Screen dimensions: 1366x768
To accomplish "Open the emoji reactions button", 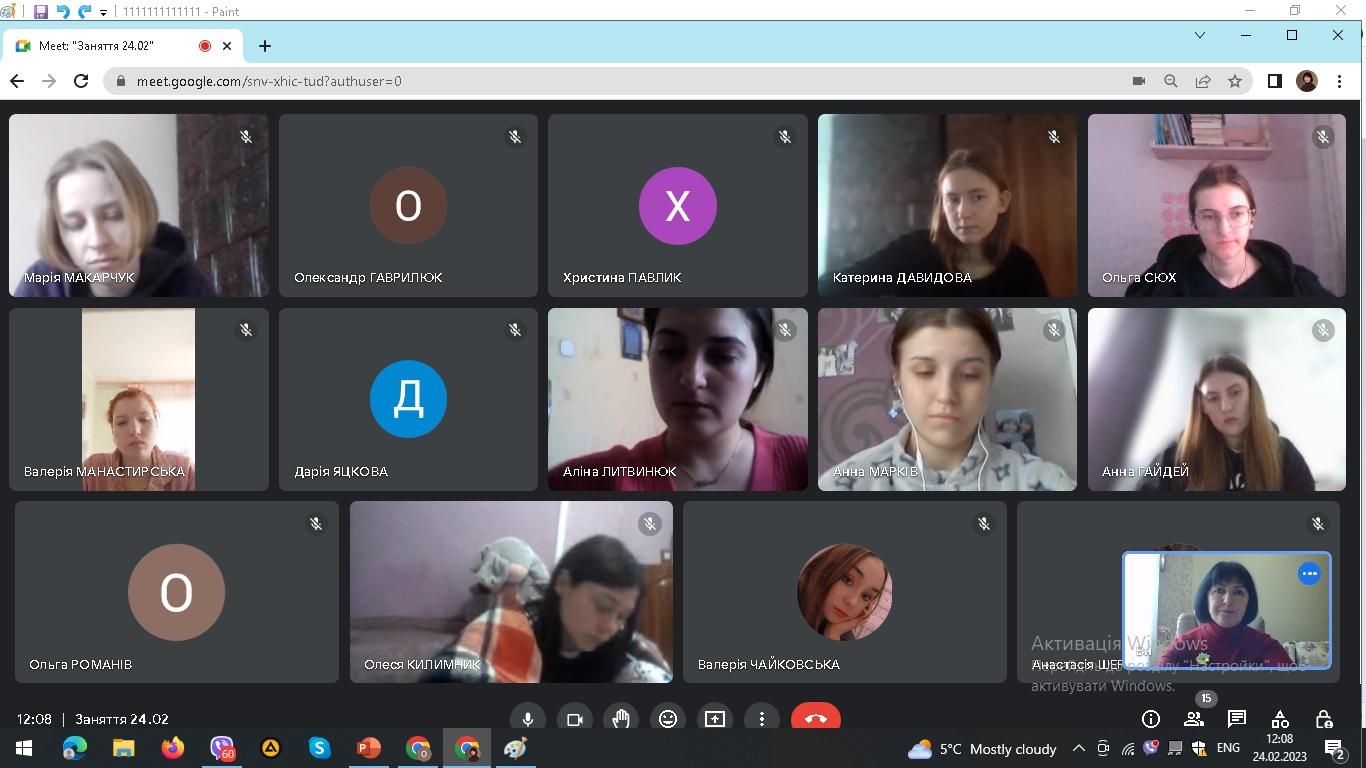I will (x=668, y=718).
